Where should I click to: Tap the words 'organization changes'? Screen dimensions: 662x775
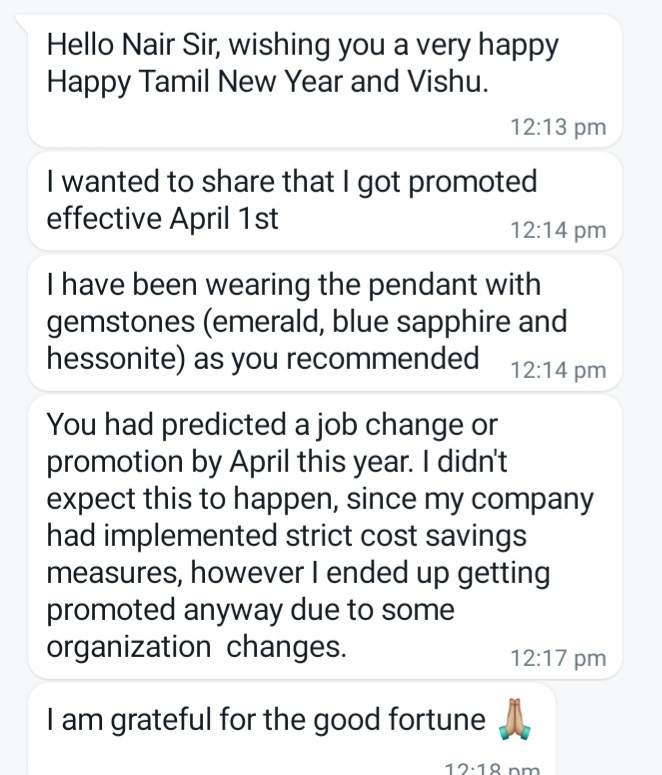[197, 646]
